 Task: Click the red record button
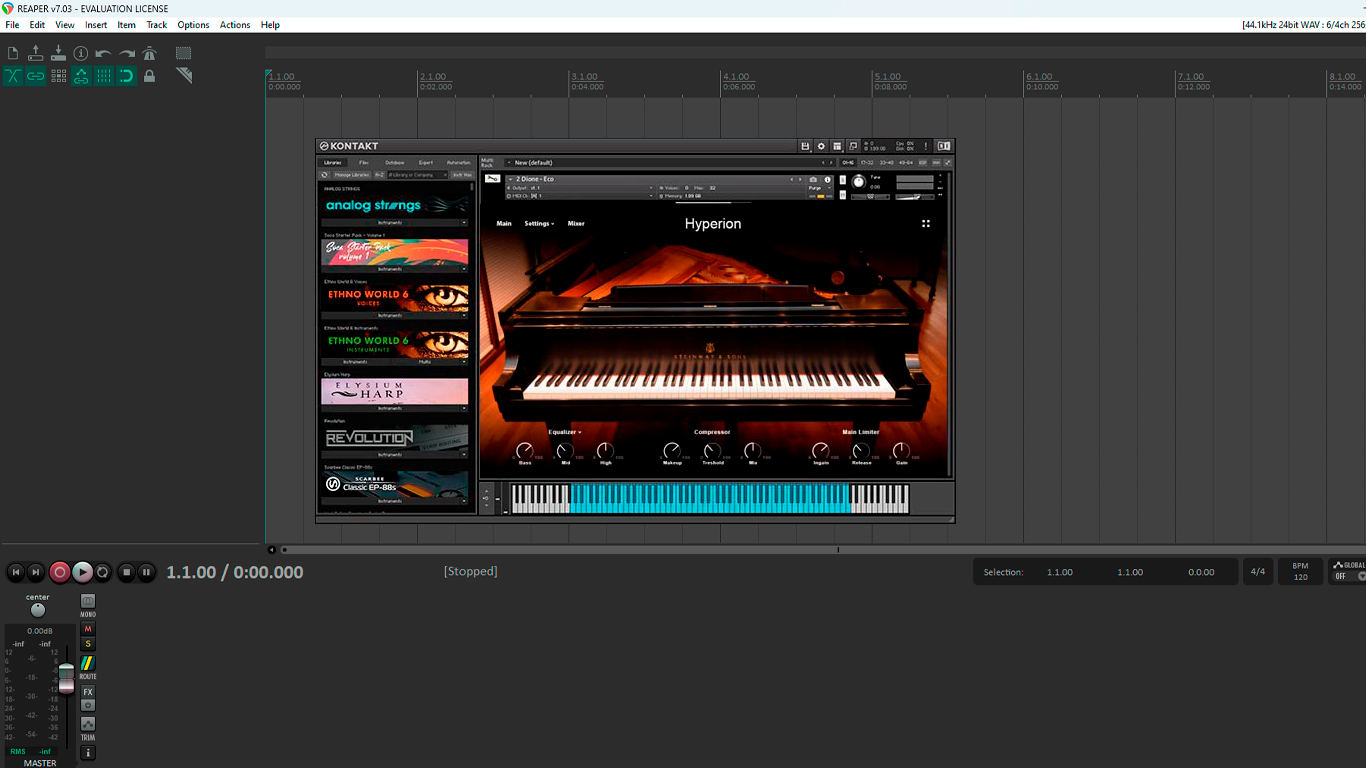click(60, 572)
